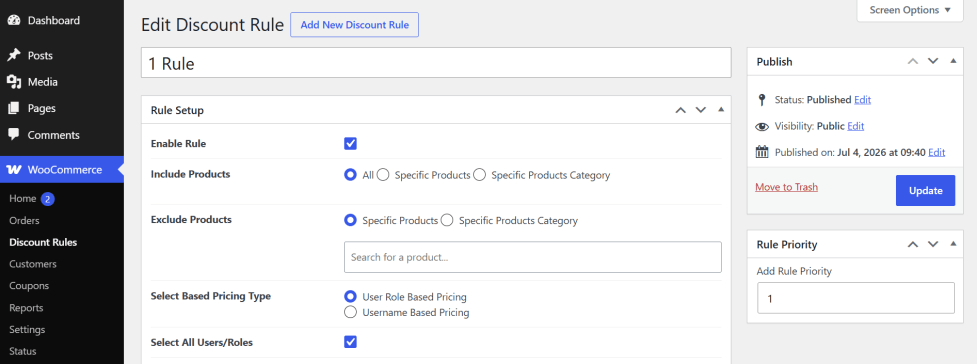The width and height of the screenshot is (977, 364).
Task: Select Exclude Products Specific Products radio
Action: coord(350,220)
